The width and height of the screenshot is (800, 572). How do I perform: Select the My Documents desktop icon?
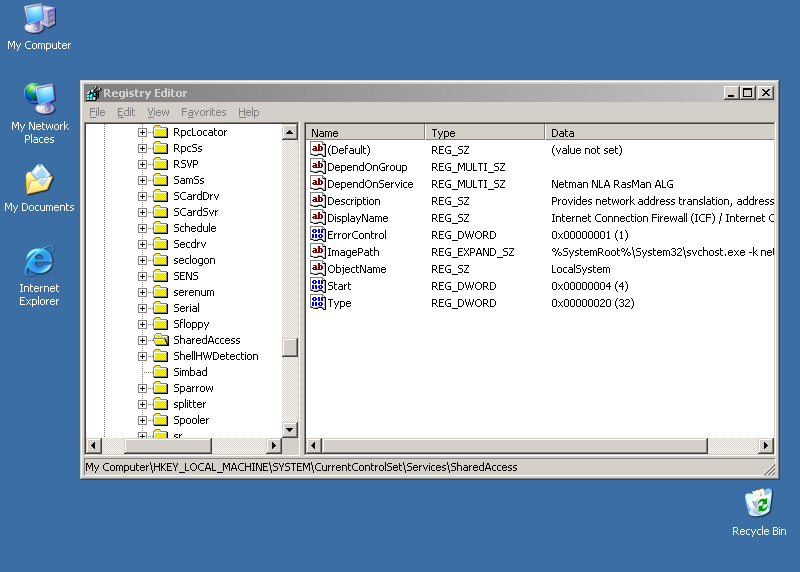click(x=39, y=188)
